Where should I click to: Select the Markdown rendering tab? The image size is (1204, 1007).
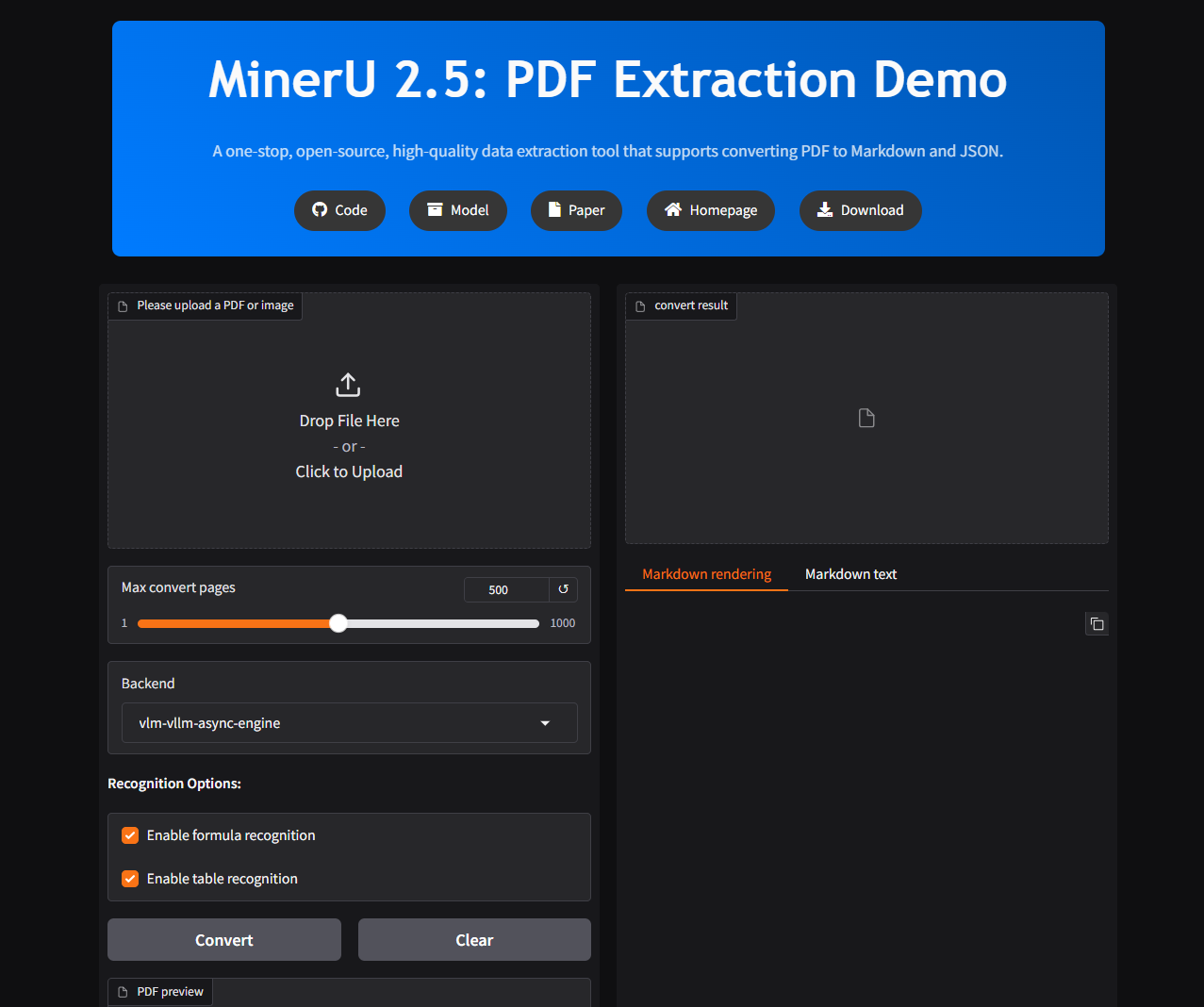click(706, 574)
